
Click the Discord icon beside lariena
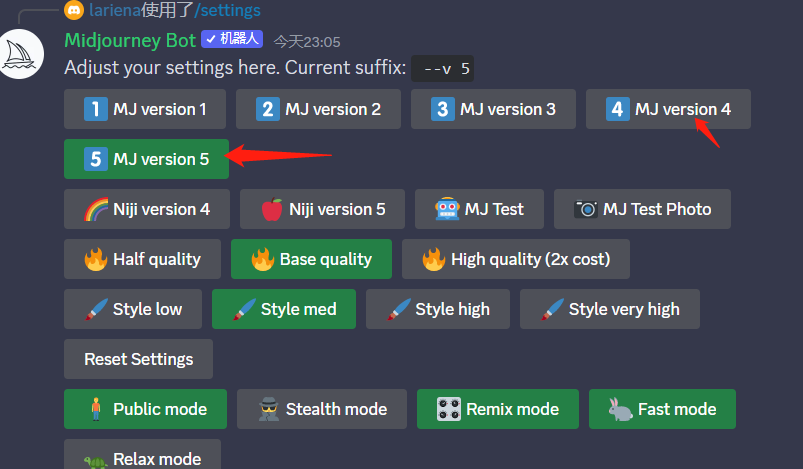tap(74, 11)
